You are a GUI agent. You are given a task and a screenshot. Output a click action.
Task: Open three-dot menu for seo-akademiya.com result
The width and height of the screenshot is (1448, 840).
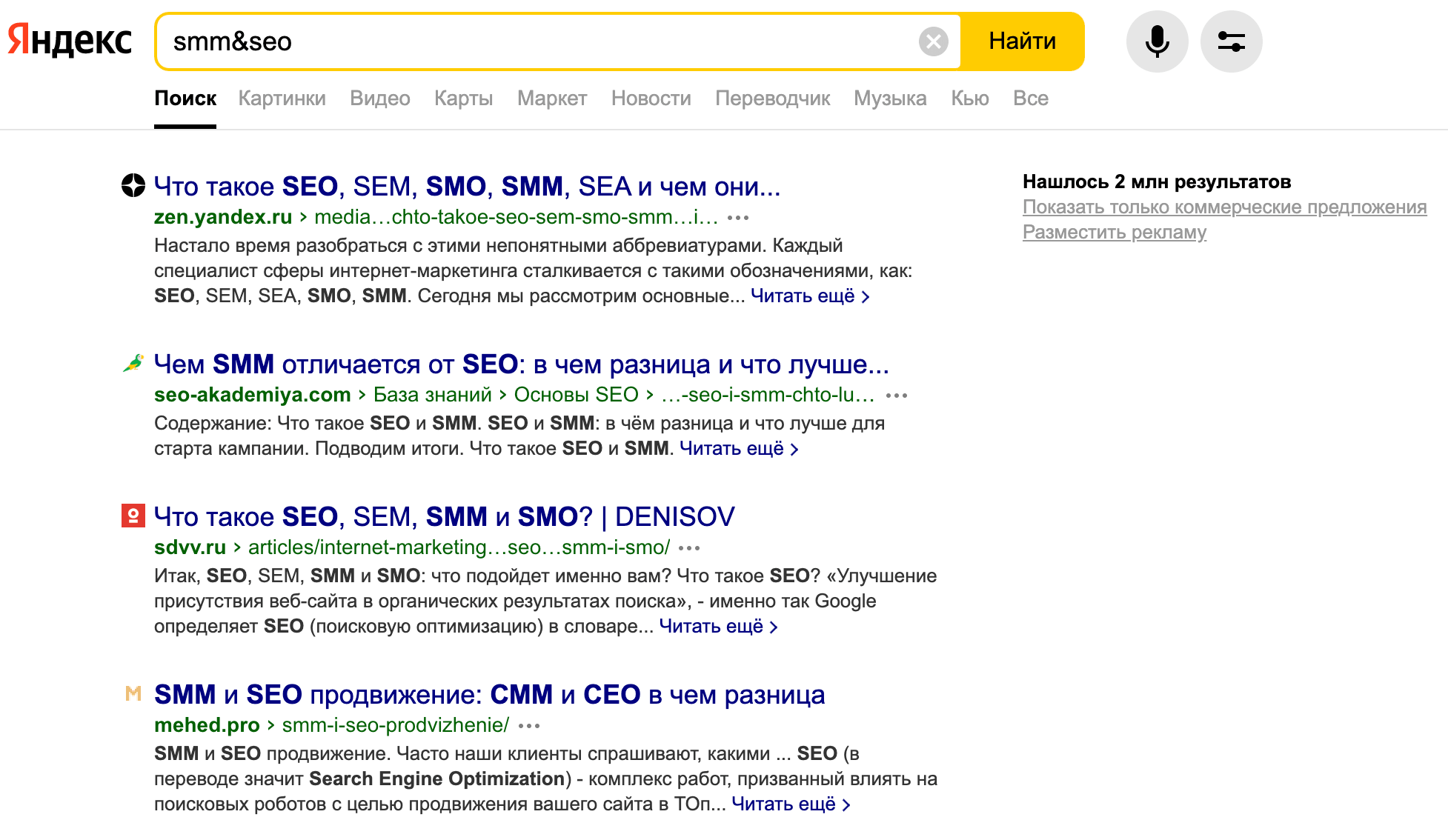click(897, 396)
